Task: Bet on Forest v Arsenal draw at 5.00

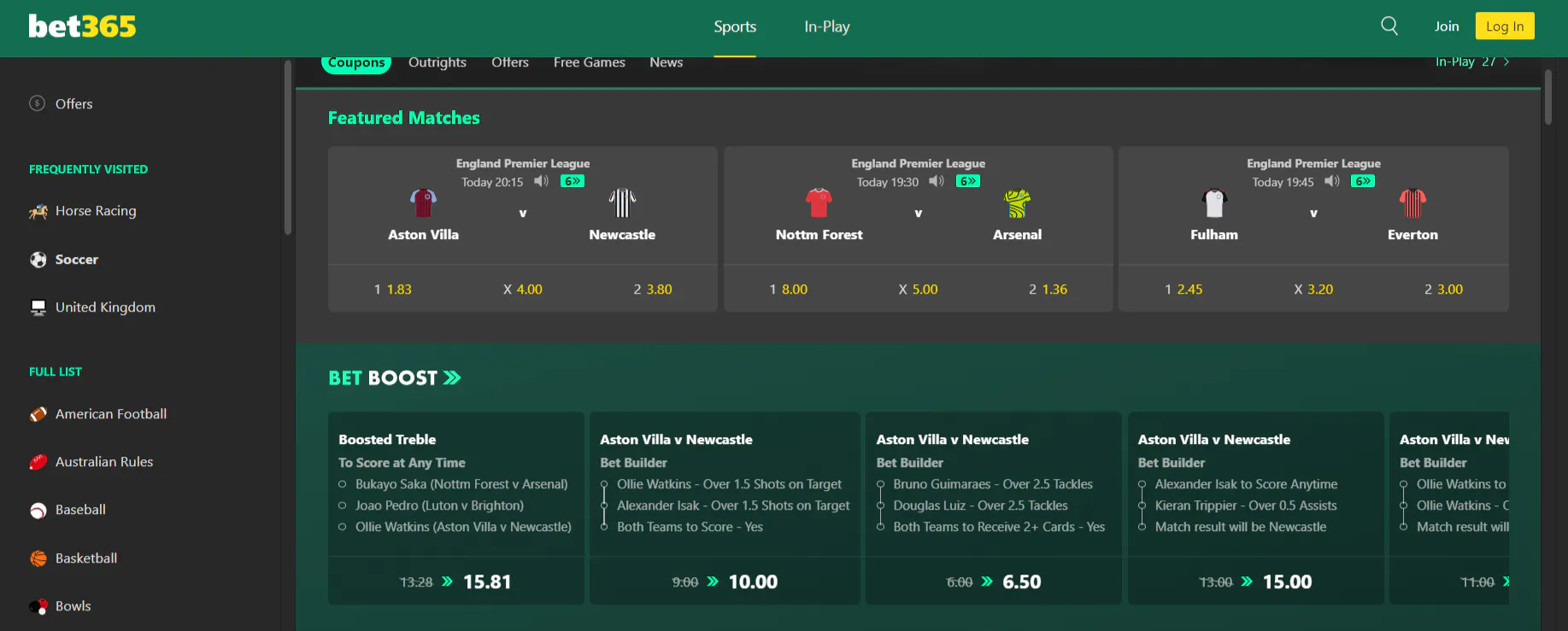Action: tap(919, 289)
